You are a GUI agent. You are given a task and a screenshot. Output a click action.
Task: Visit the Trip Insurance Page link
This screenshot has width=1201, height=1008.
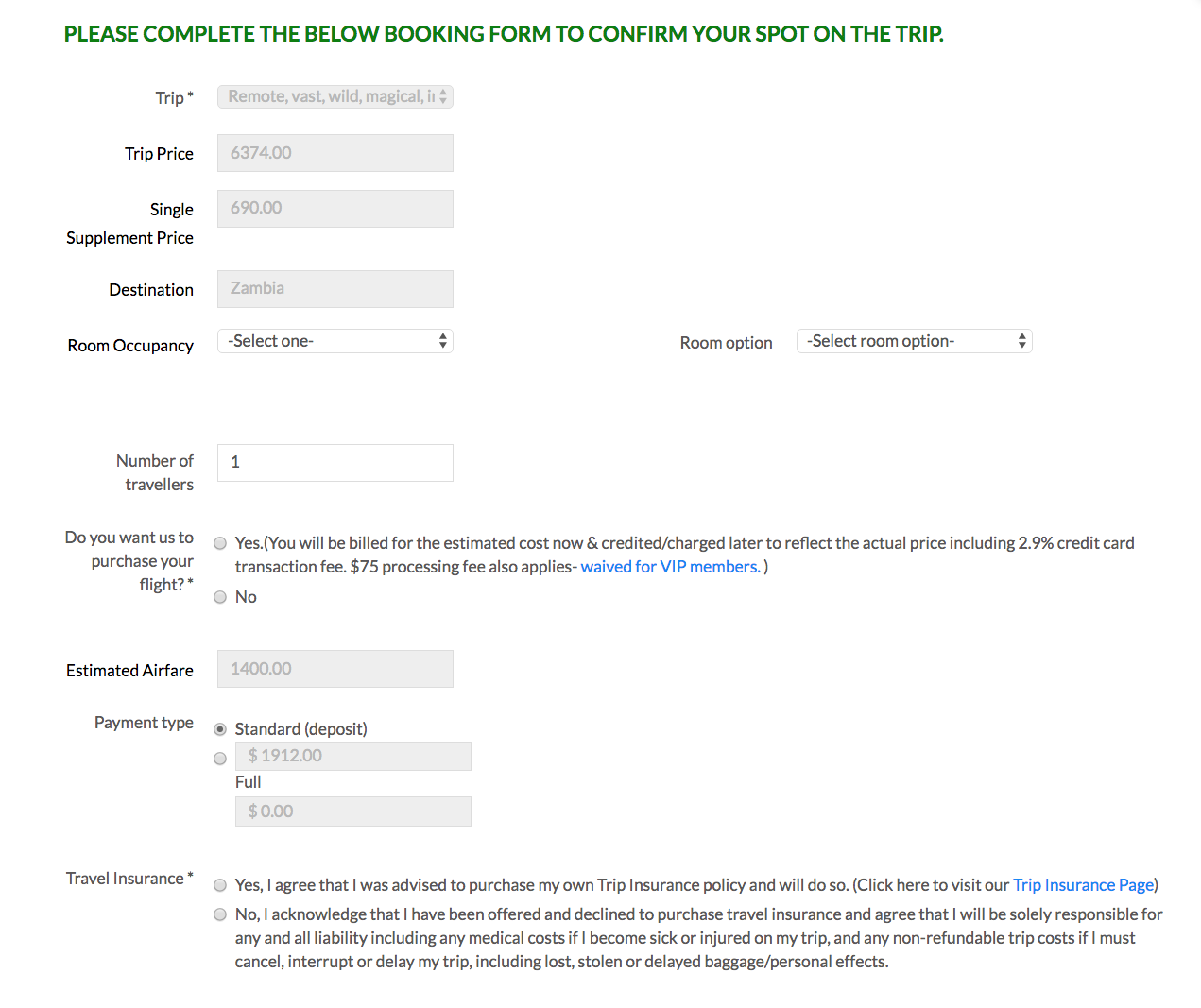(1083, 885)
